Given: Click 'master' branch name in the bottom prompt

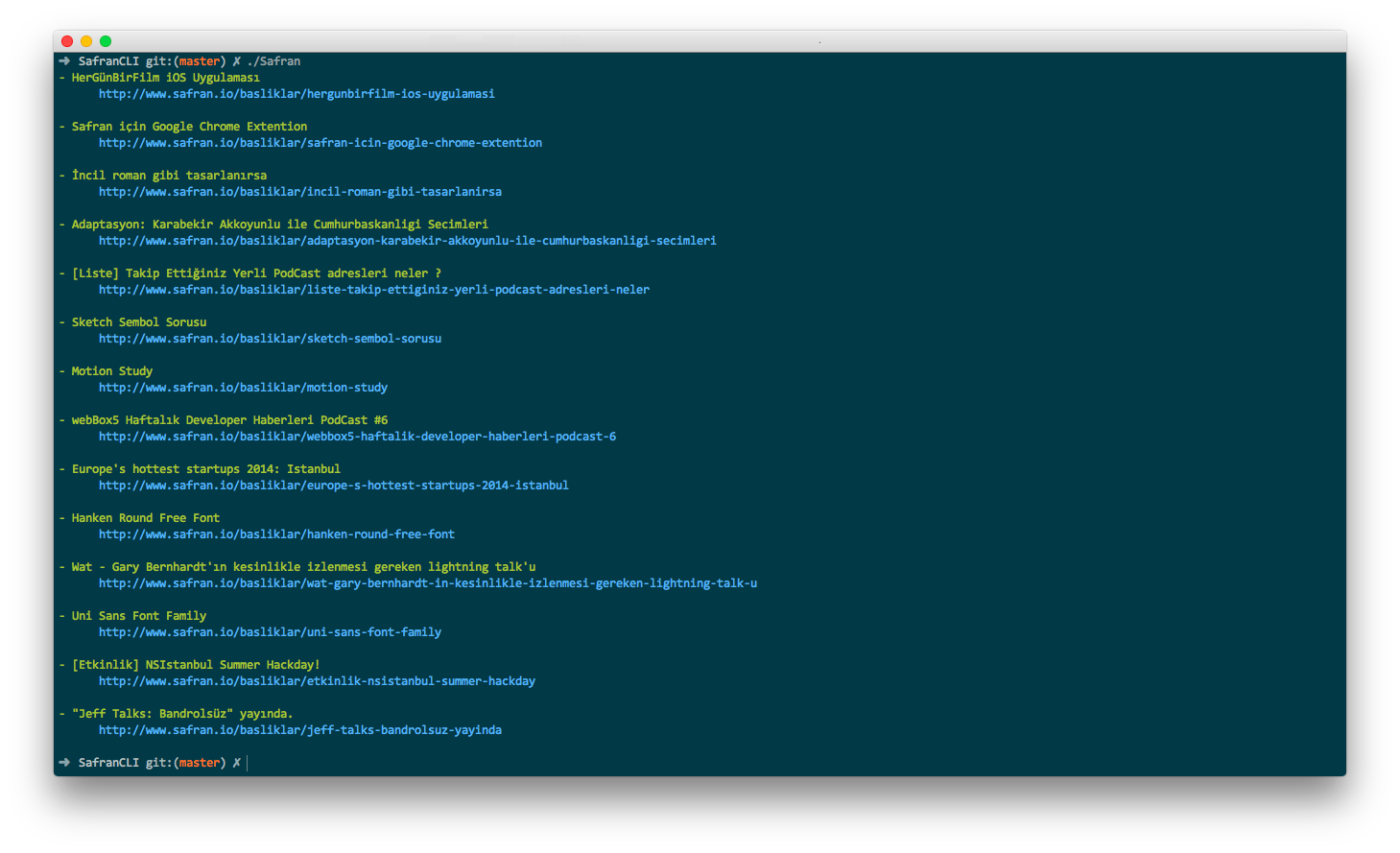Looking at the screenshot, I should [x=200, y=763].
